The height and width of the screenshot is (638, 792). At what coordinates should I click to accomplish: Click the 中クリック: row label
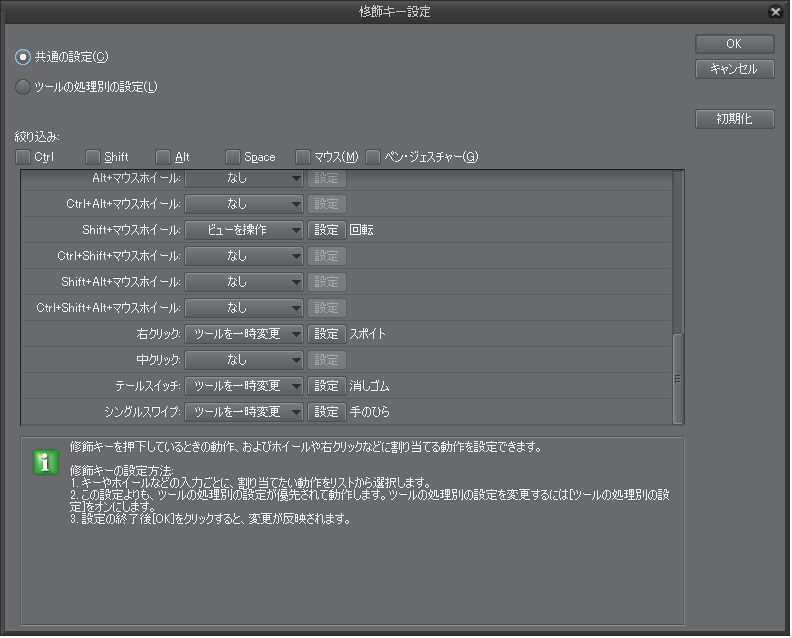(x=159, y=360)
